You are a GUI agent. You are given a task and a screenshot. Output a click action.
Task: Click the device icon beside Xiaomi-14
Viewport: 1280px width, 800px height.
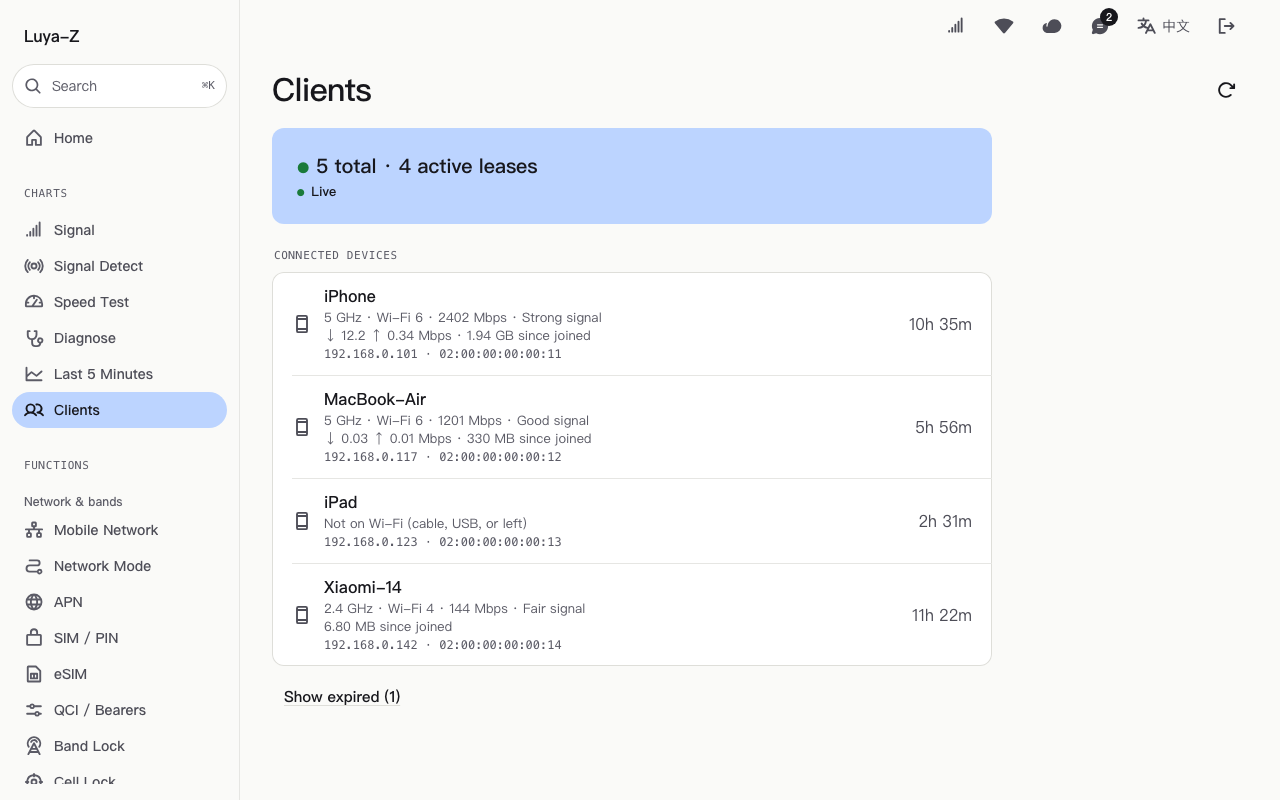point(302,615)
